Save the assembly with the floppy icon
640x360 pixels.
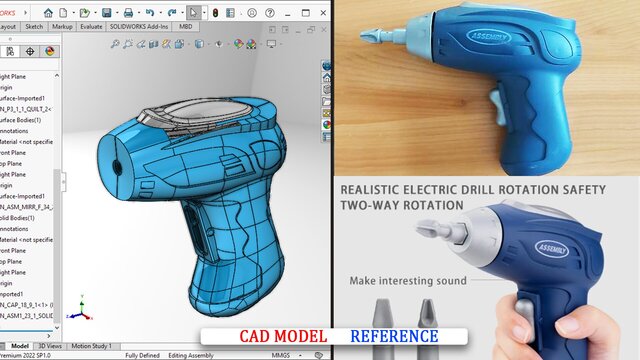107,13
